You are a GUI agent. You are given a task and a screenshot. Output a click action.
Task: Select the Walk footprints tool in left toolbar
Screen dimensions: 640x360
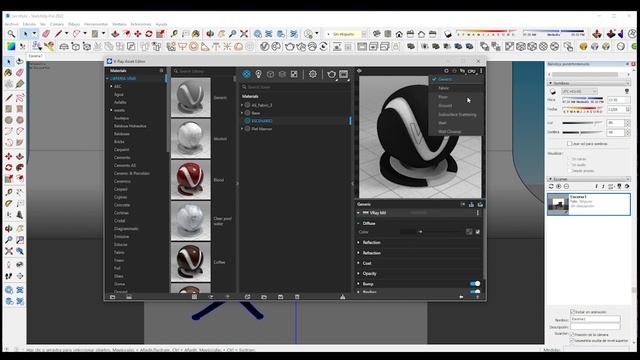(9, 276)
